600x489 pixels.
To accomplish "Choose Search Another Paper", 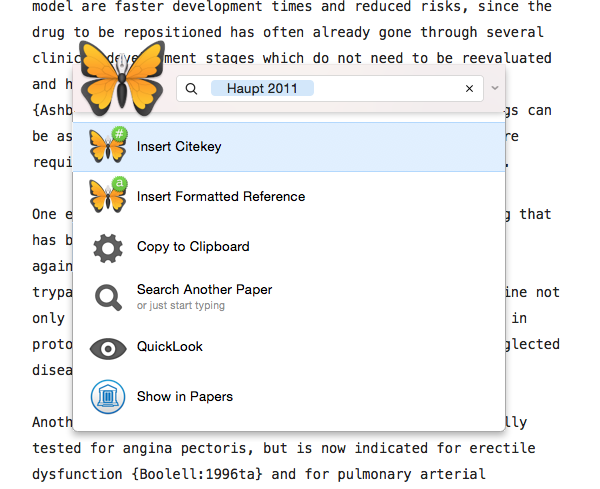I will point(289,297).
